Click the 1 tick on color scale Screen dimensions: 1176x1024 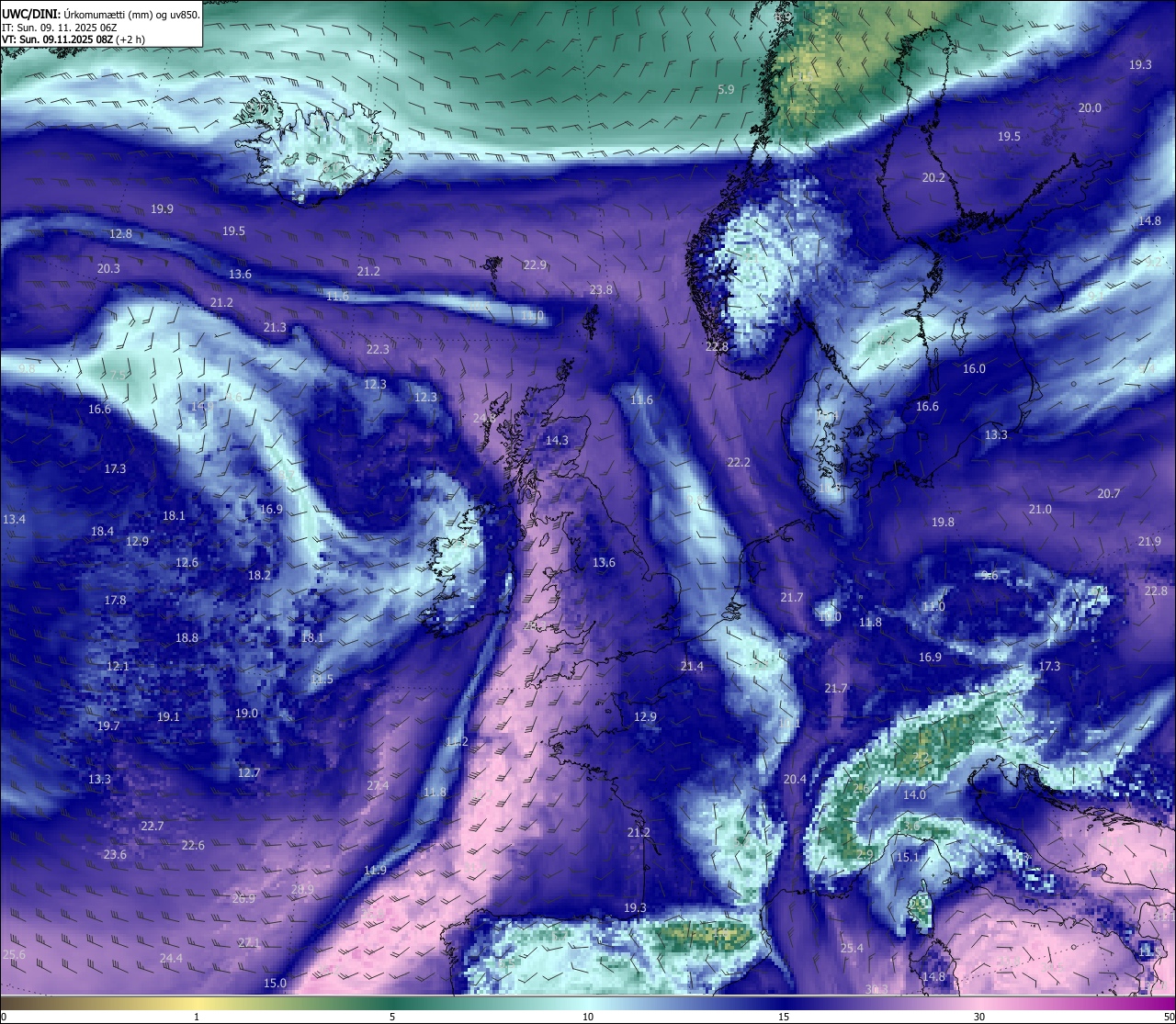coord(197,1017)
